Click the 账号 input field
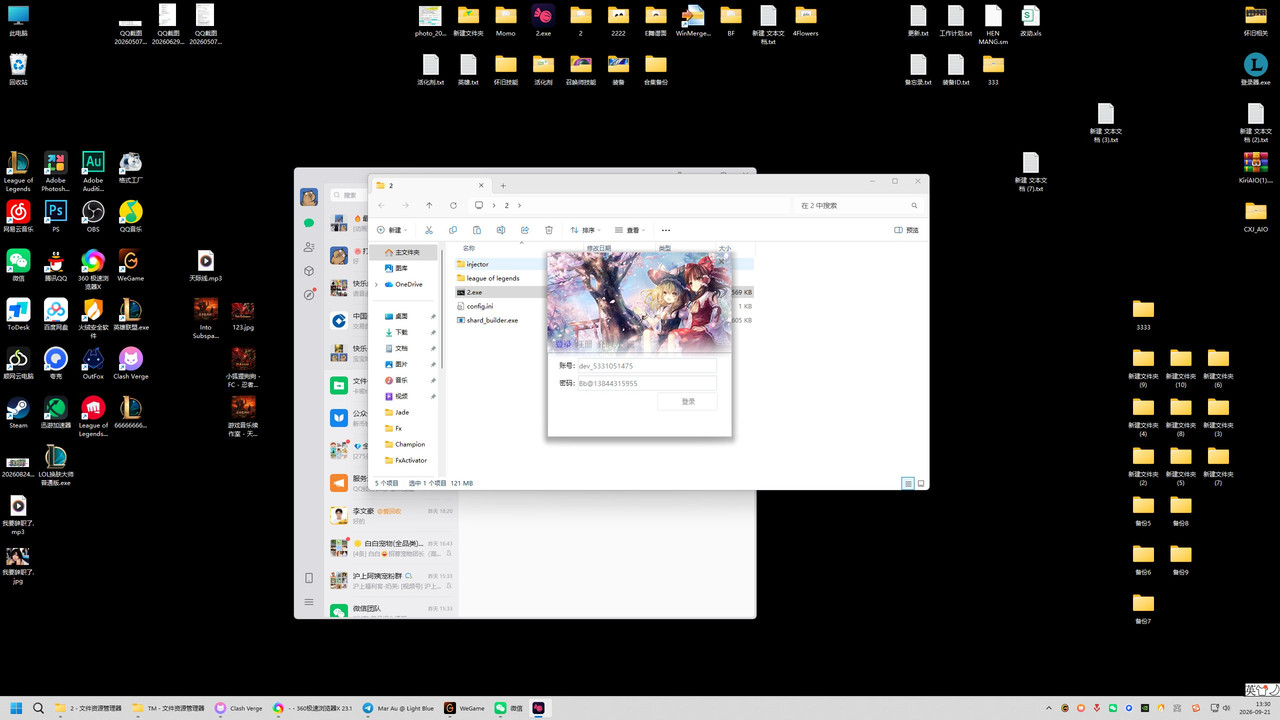Screen dimensions: 1280x720 [646, 366]
